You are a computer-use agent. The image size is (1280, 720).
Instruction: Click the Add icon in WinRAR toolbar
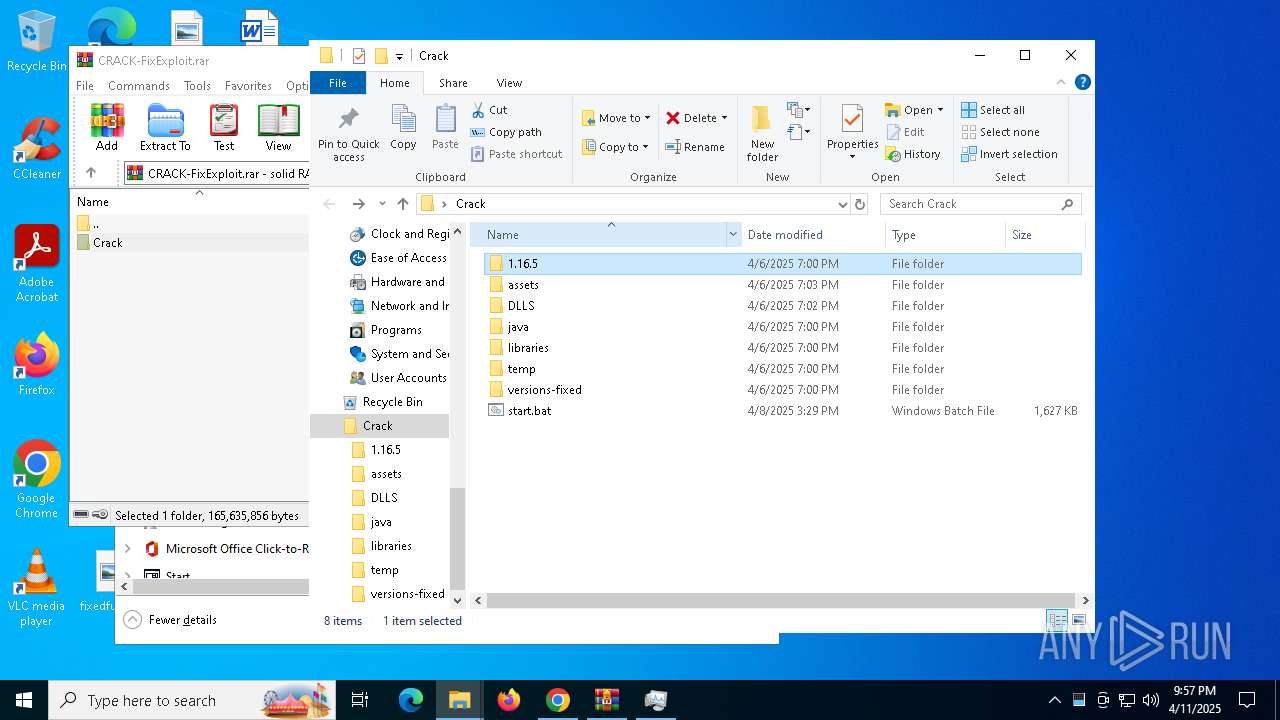tap(107, 120)
